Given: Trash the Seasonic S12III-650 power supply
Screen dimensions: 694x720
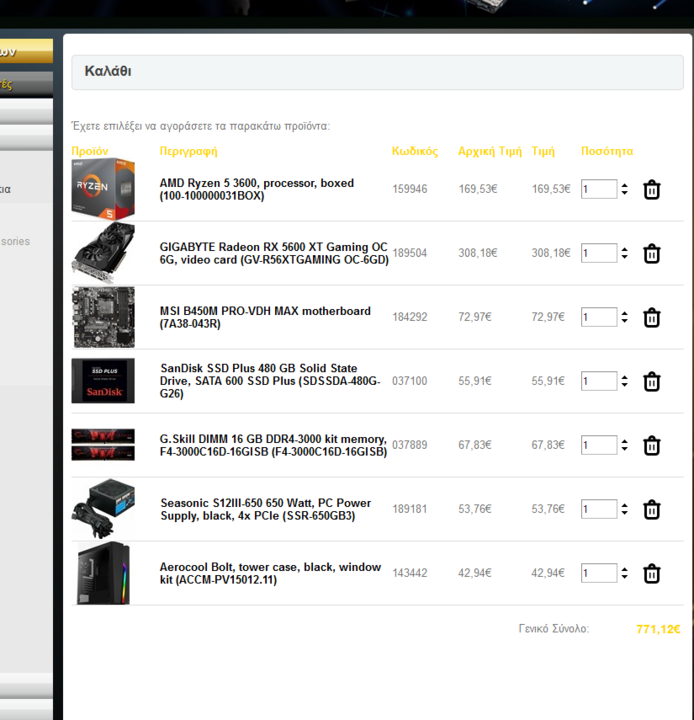Looking at the screenshot, I should (x=651, y=509).
